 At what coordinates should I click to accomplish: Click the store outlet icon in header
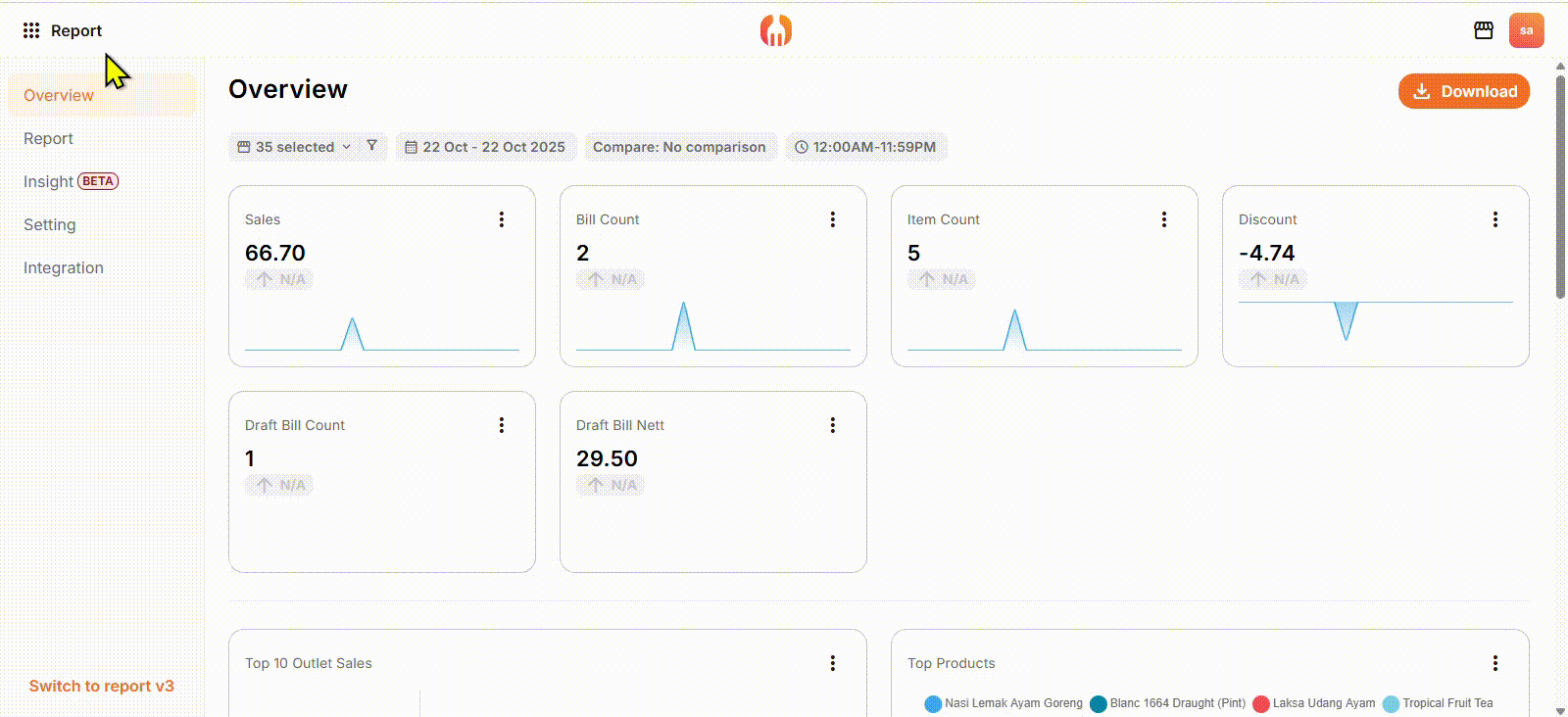coord(1483,30)
